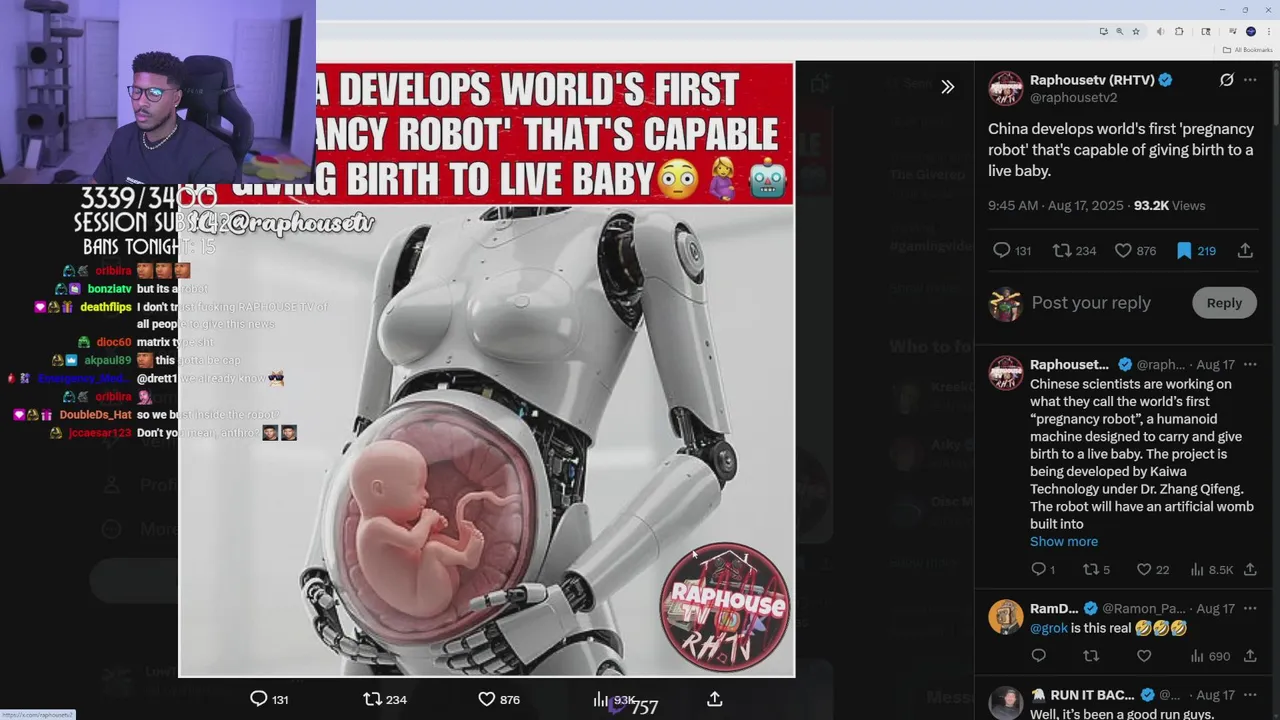
Task: Repost RamD's 'is this real' post
Action: pos(1091,656)
